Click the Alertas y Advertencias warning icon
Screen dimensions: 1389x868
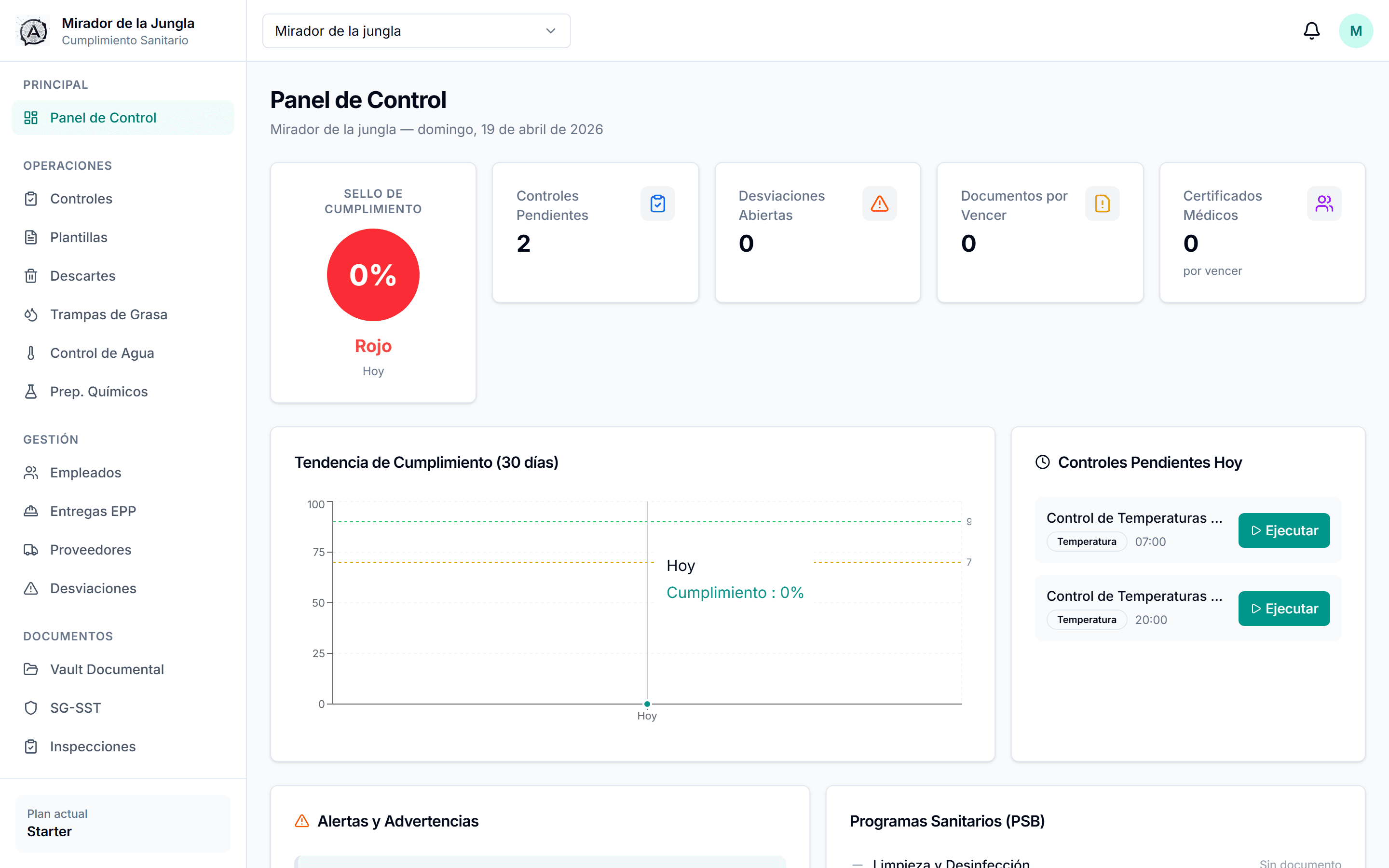point(302,821)
